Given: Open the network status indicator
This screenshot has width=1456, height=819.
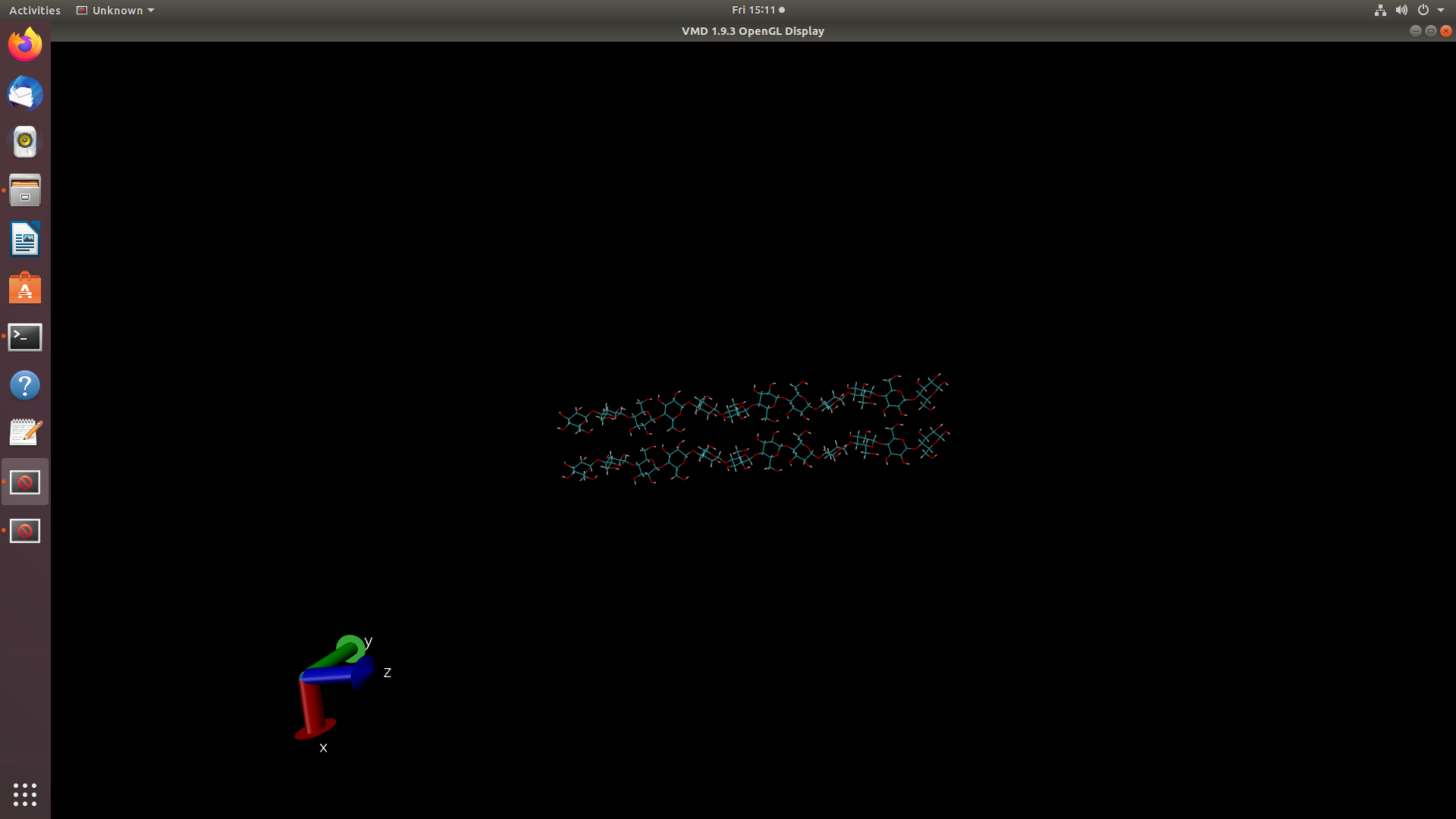Looking at the screenshot, I should pyautogui.click(x=1380, y=10).
